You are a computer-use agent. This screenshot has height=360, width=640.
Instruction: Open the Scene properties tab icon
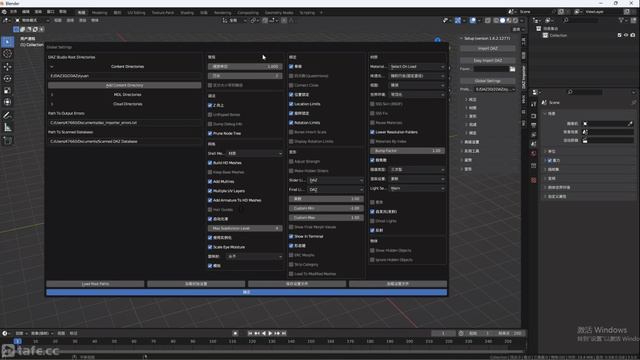coord(533,144)
